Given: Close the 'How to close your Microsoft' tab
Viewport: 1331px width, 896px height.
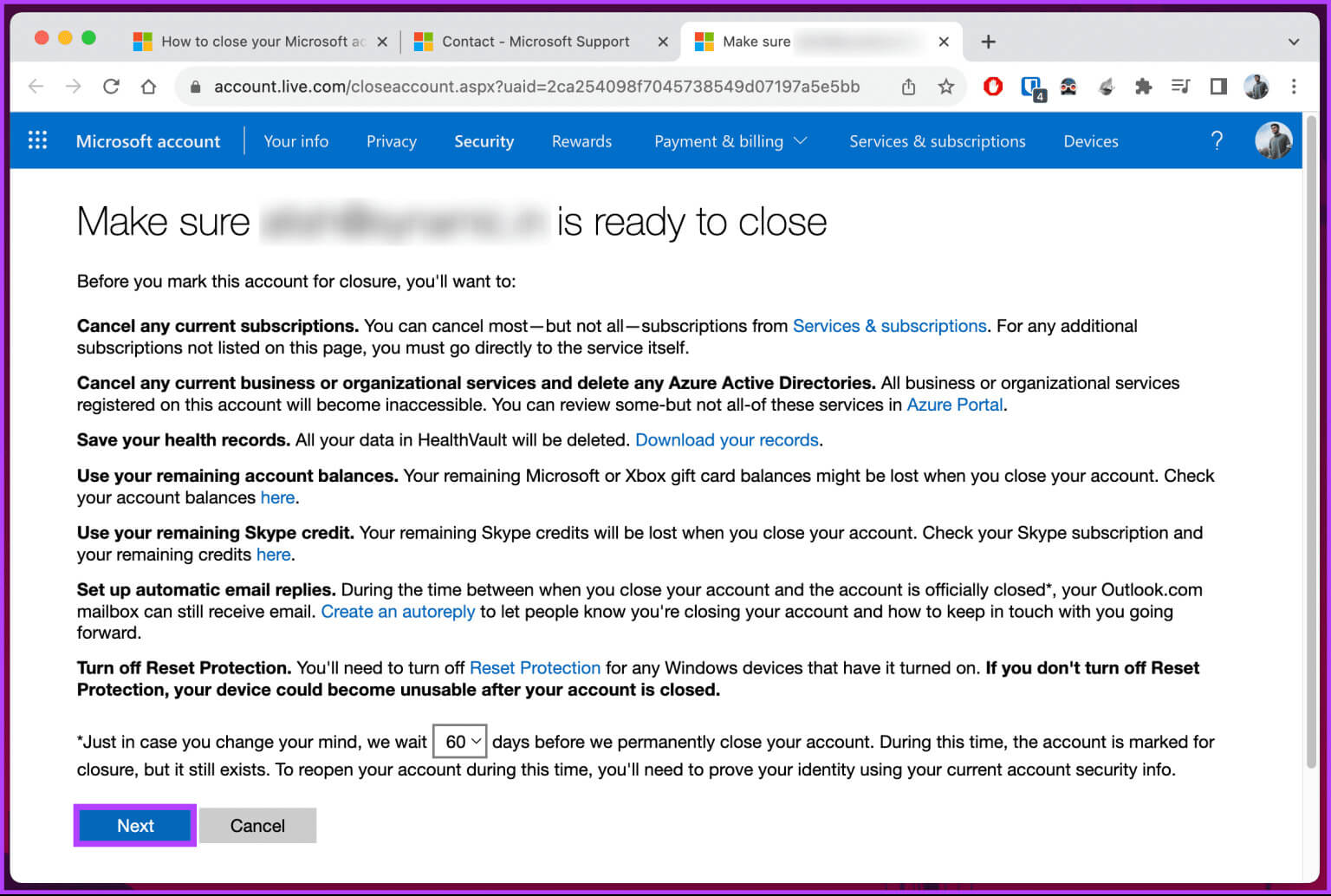Looking at the screenshot, I should pos(382,42).
